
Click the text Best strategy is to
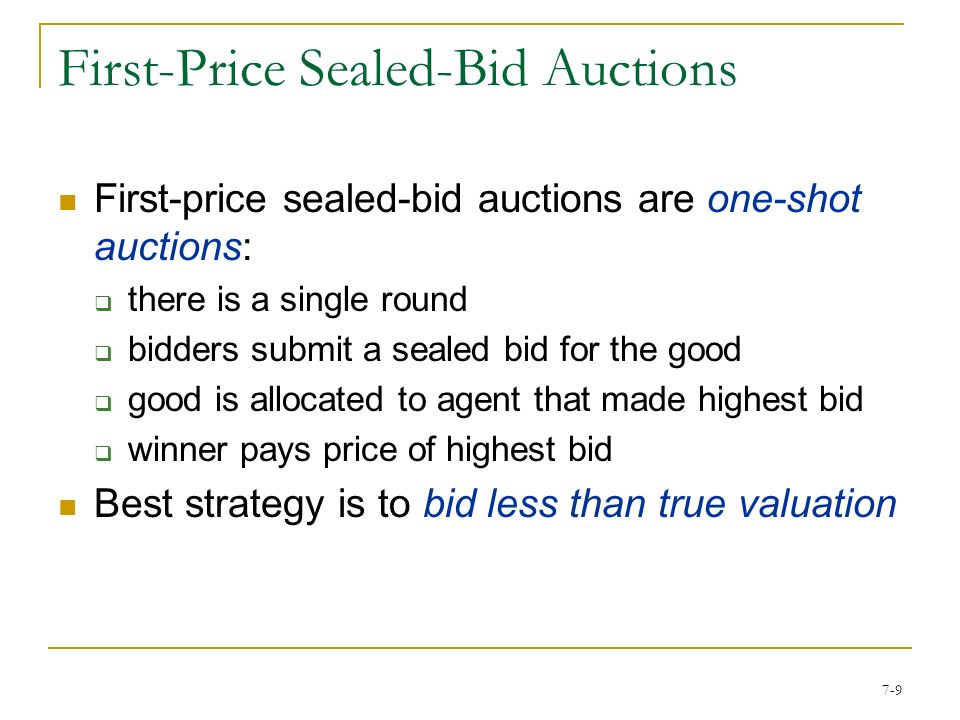point(252,505)
